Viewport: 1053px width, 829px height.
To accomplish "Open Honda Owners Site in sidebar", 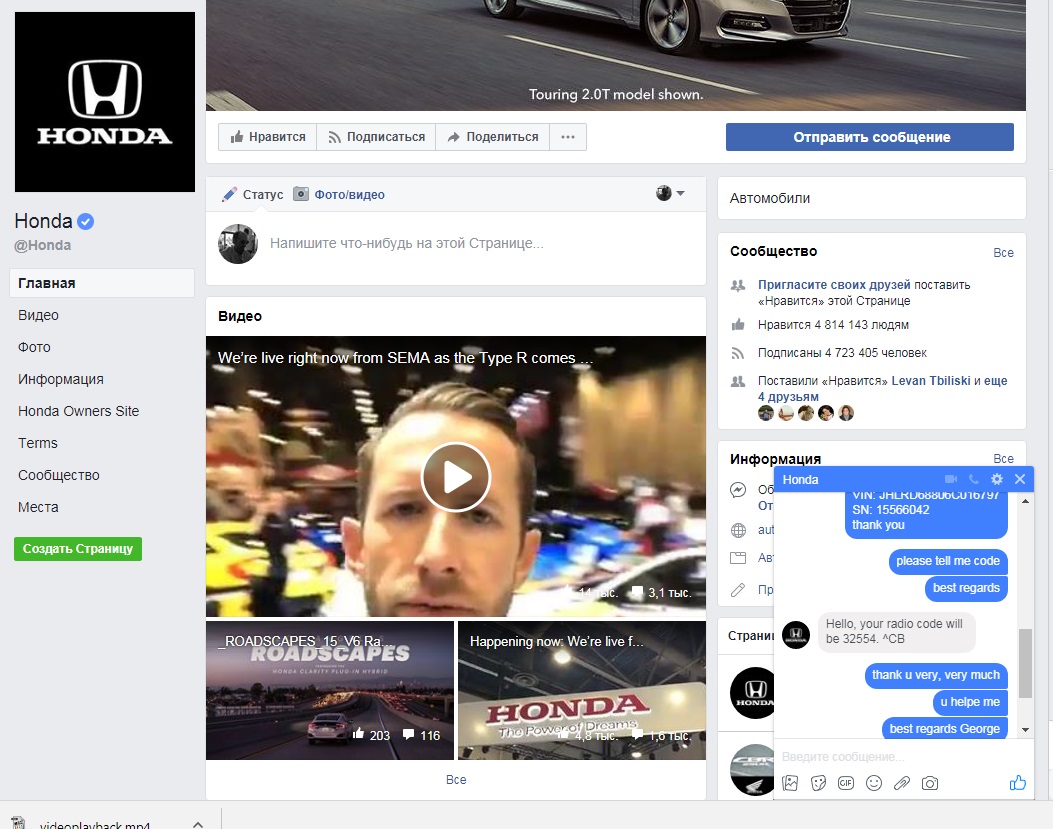I will coord(79,411).
